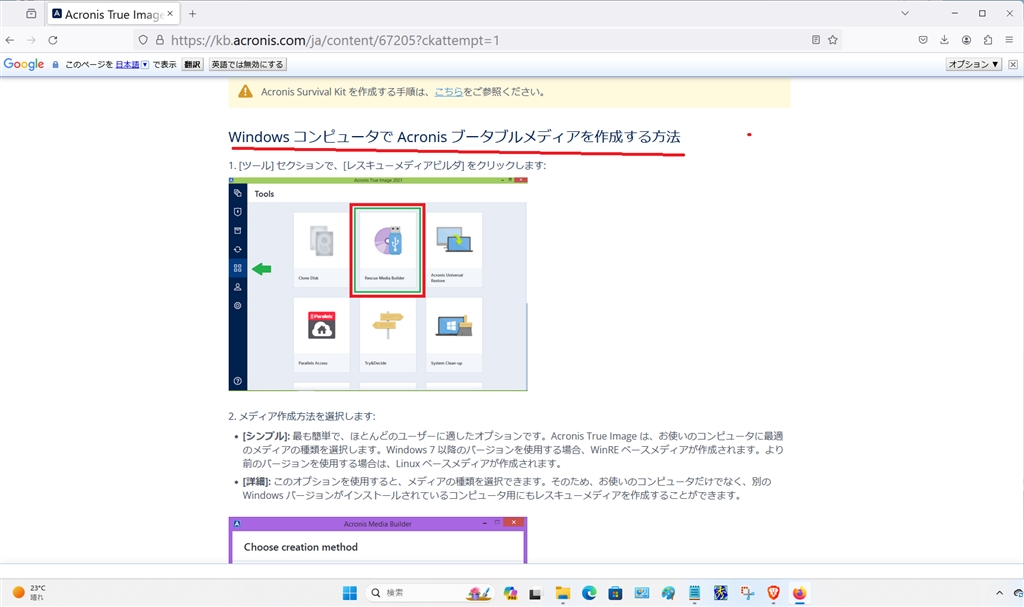Launch Brave browser from the taskbar
Image resolution: width=1024 pixels, height=607 pixels.
coord(773,593)
